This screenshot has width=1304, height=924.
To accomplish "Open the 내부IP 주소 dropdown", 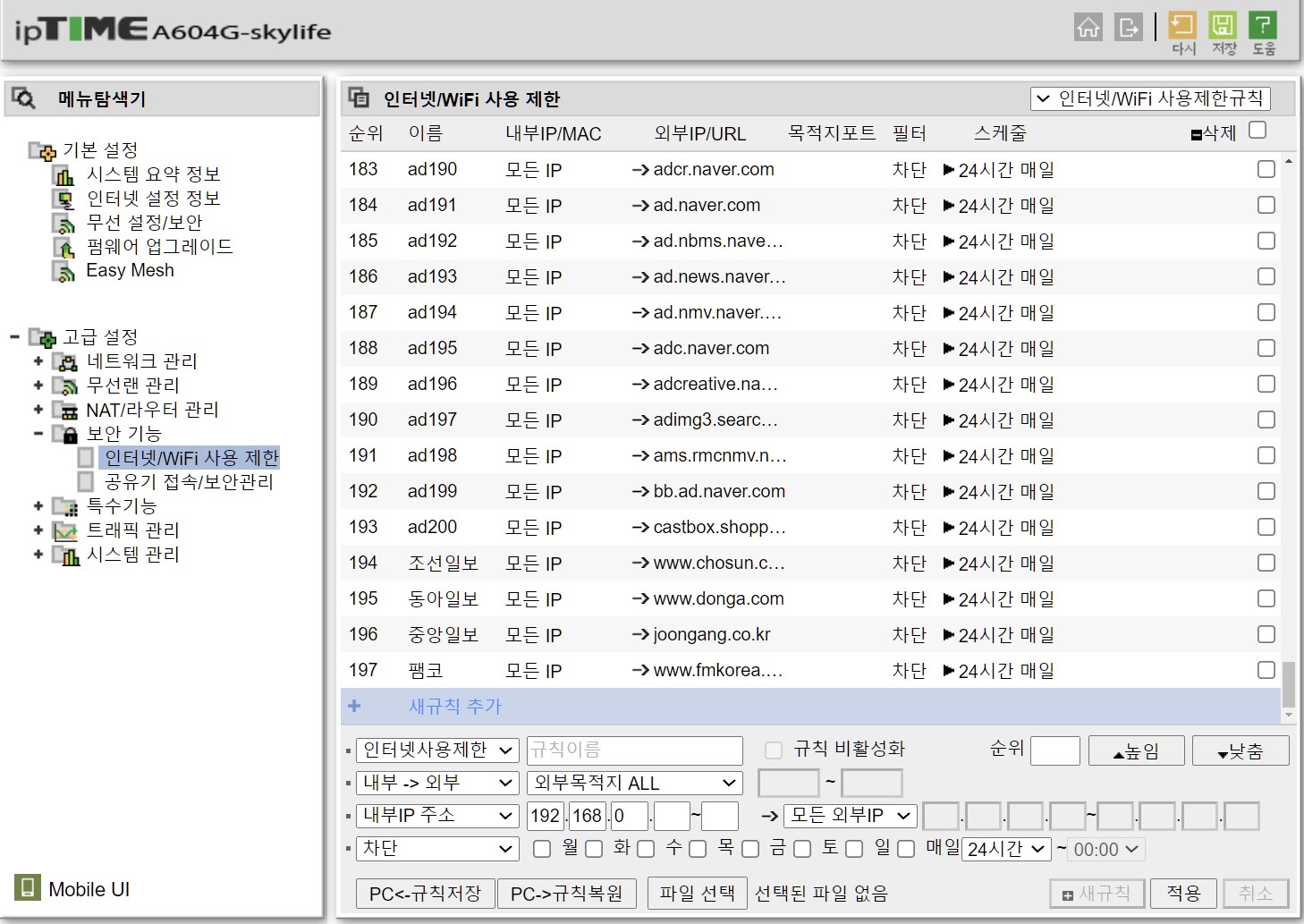I will pos(437,816).
